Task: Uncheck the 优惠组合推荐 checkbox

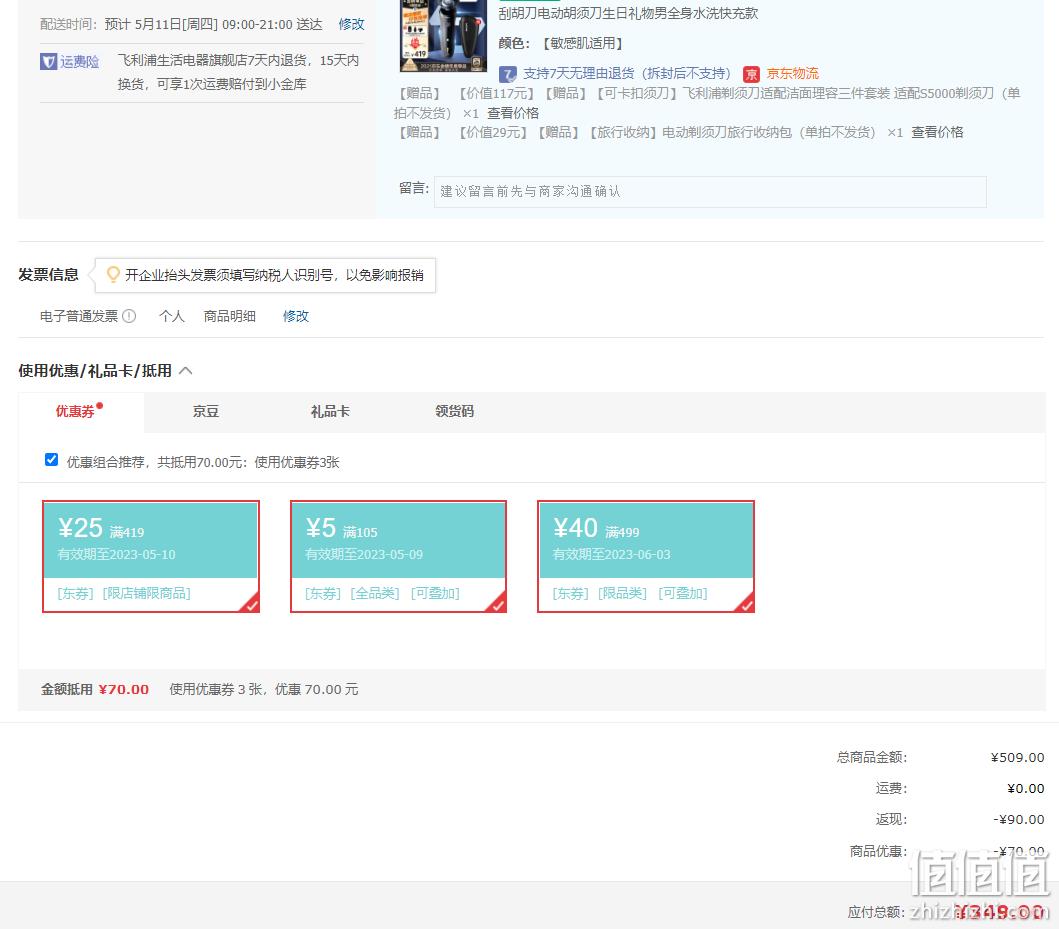Action: [x=51, y=460]
